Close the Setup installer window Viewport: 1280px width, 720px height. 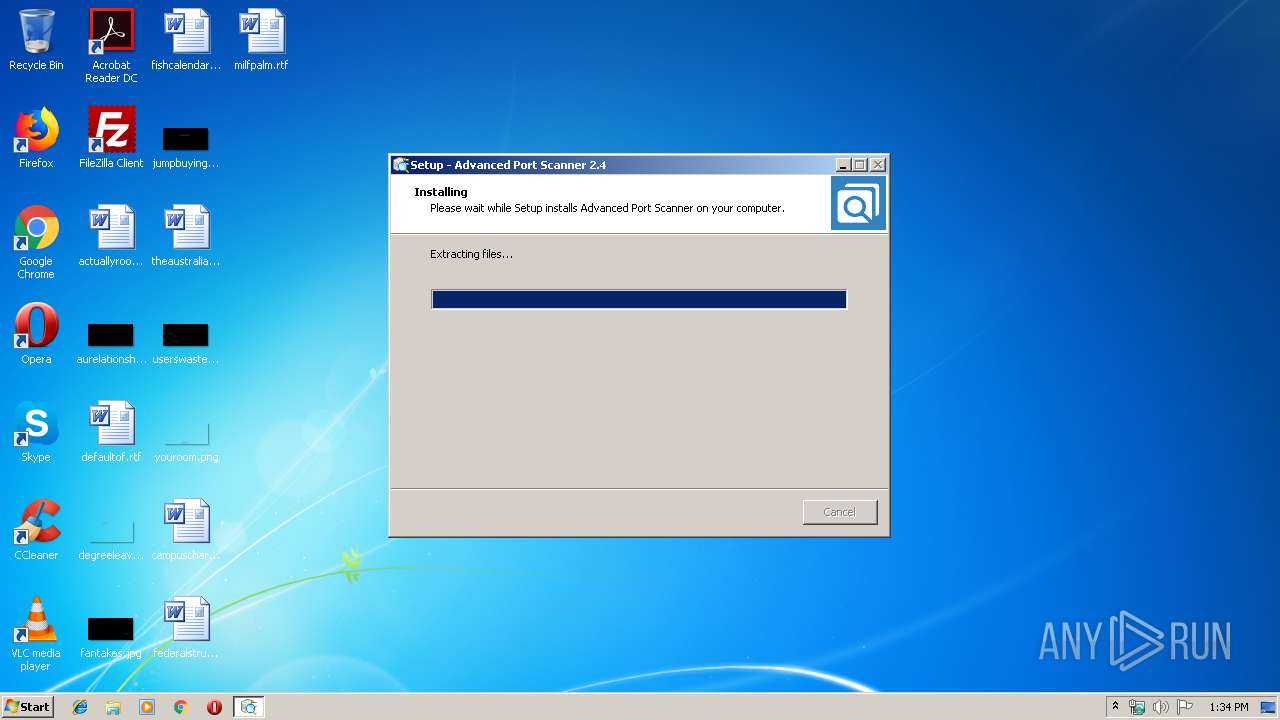pos(878,165)
